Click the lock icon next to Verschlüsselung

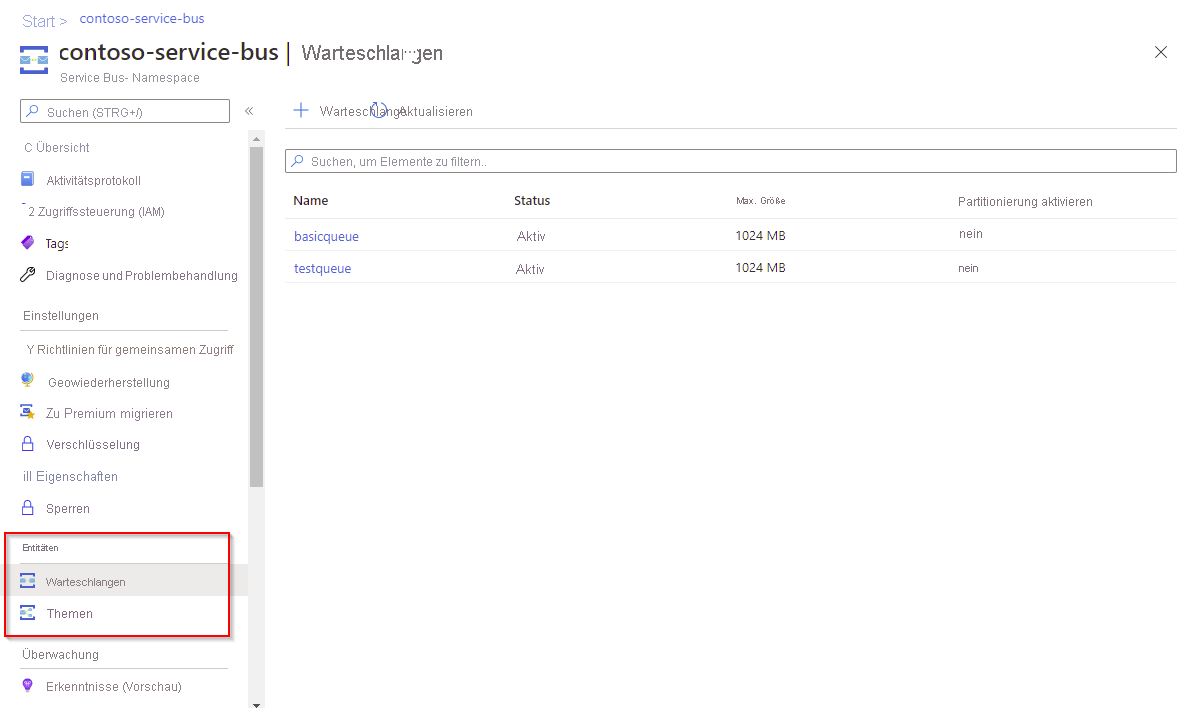coord(27,443)
